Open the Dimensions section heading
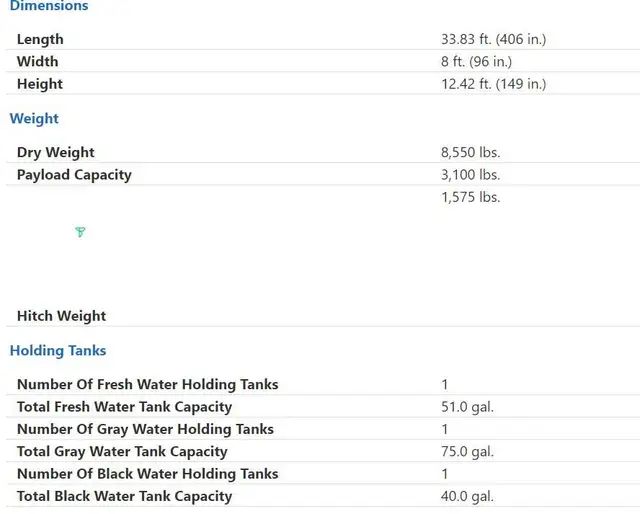 tap(49, 6)
